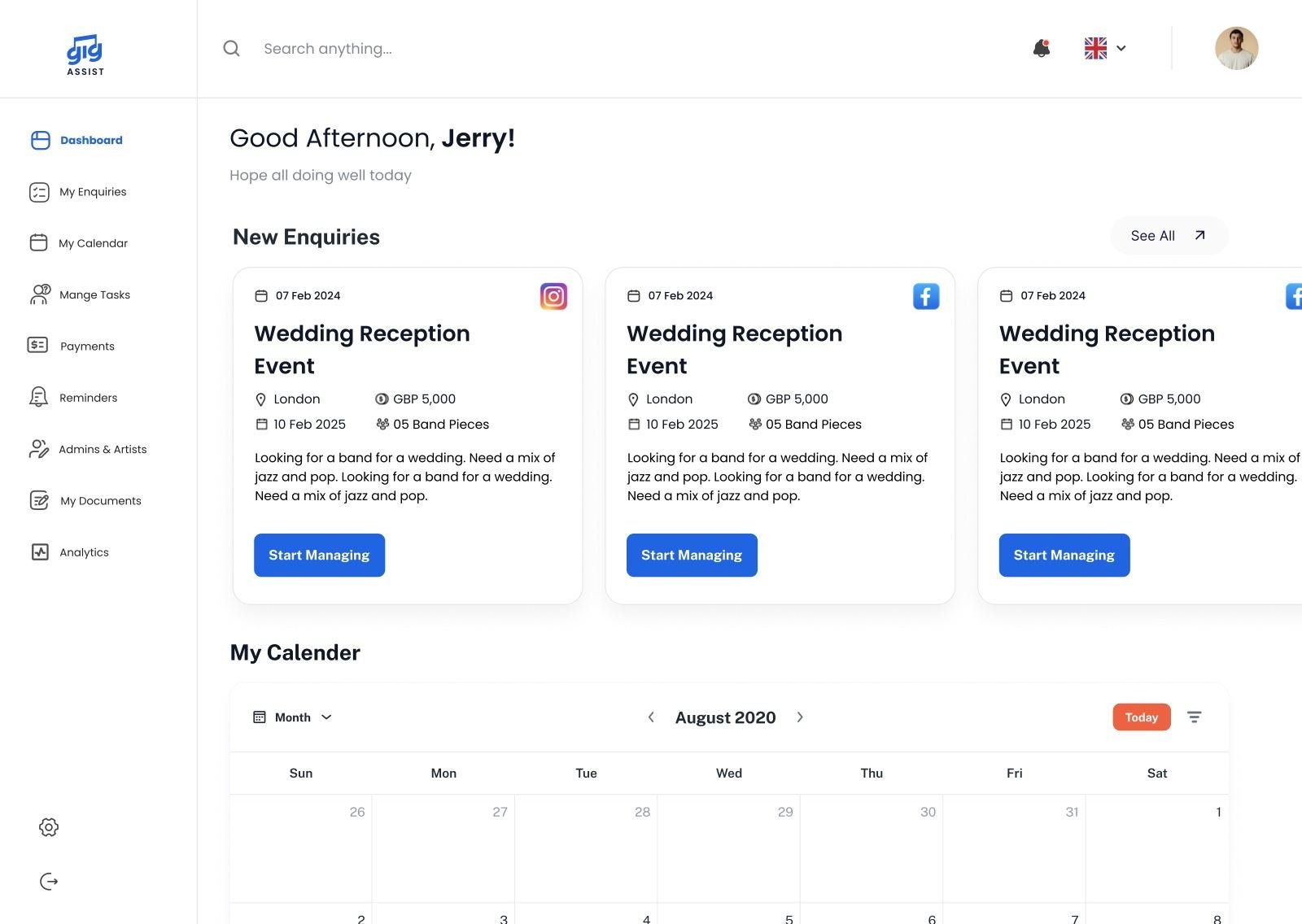Select calendar day 1 under Sat
Viewport: 1302px width, 924px height.
pyautogui.click(x=1157, y=848)
